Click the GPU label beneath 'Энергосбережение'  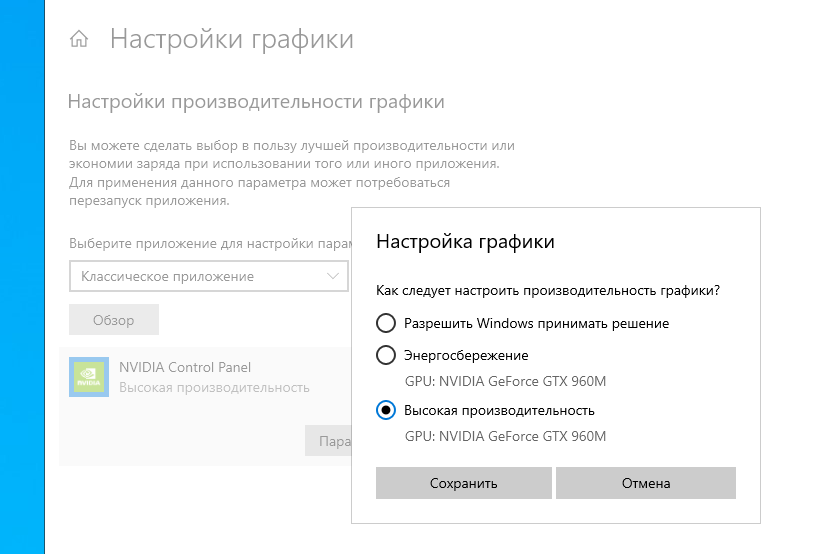(x=505, y=381)
